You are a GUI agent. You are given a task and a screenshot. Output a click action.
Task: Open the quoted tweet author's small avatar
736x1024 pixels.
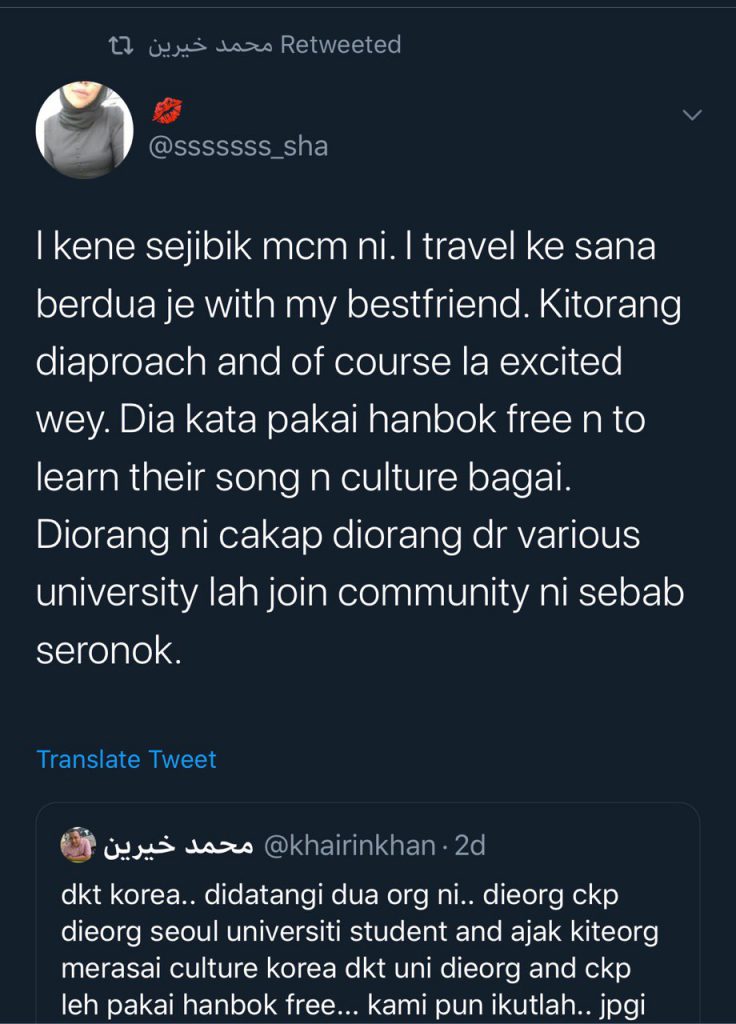coord(77,845)
